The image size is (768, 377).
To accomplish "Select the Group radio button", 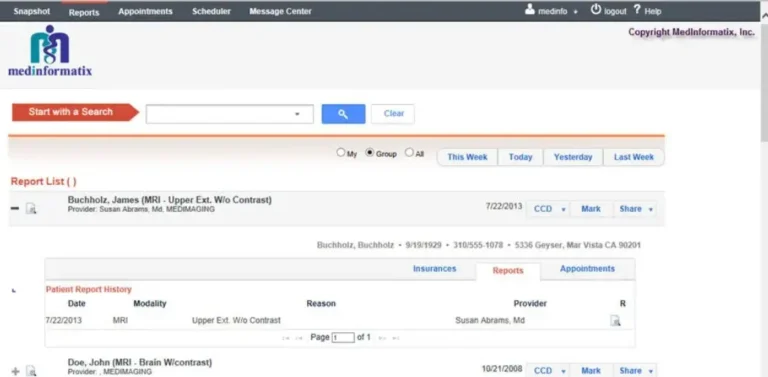I will click(370, 153).
